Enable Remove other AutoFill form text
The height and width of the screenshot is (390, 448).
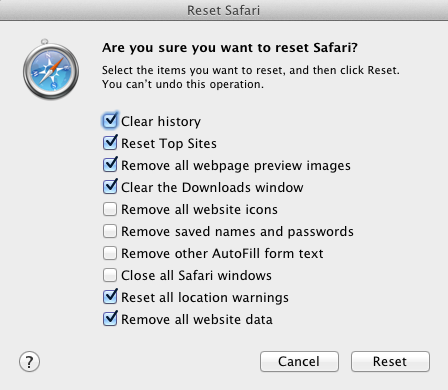(110, 253)
